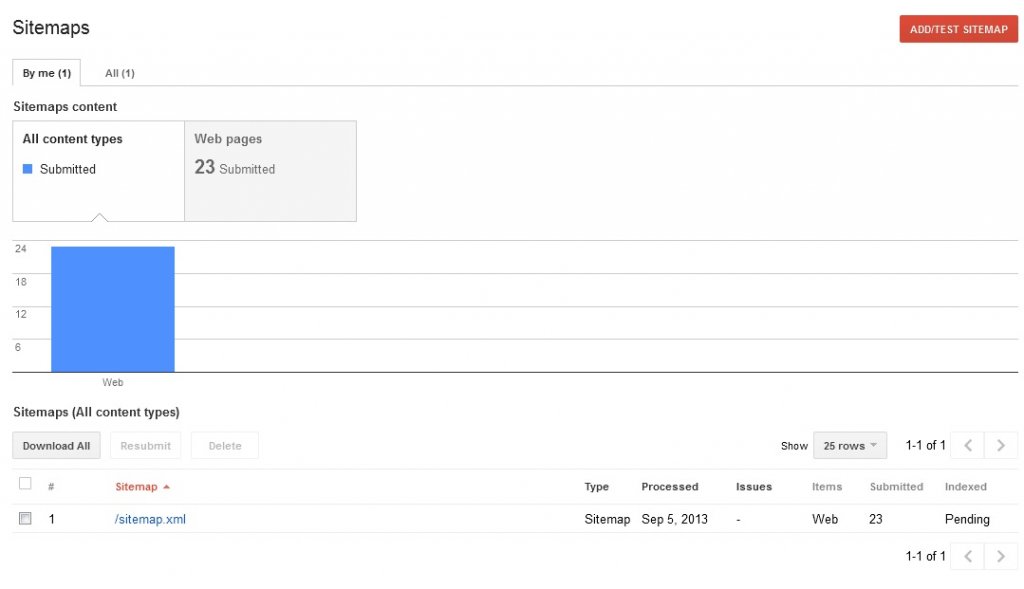Viewport: 1024px width, 589px height.
Task: Click the bottom previous page arrow
Action: (968, 556)
